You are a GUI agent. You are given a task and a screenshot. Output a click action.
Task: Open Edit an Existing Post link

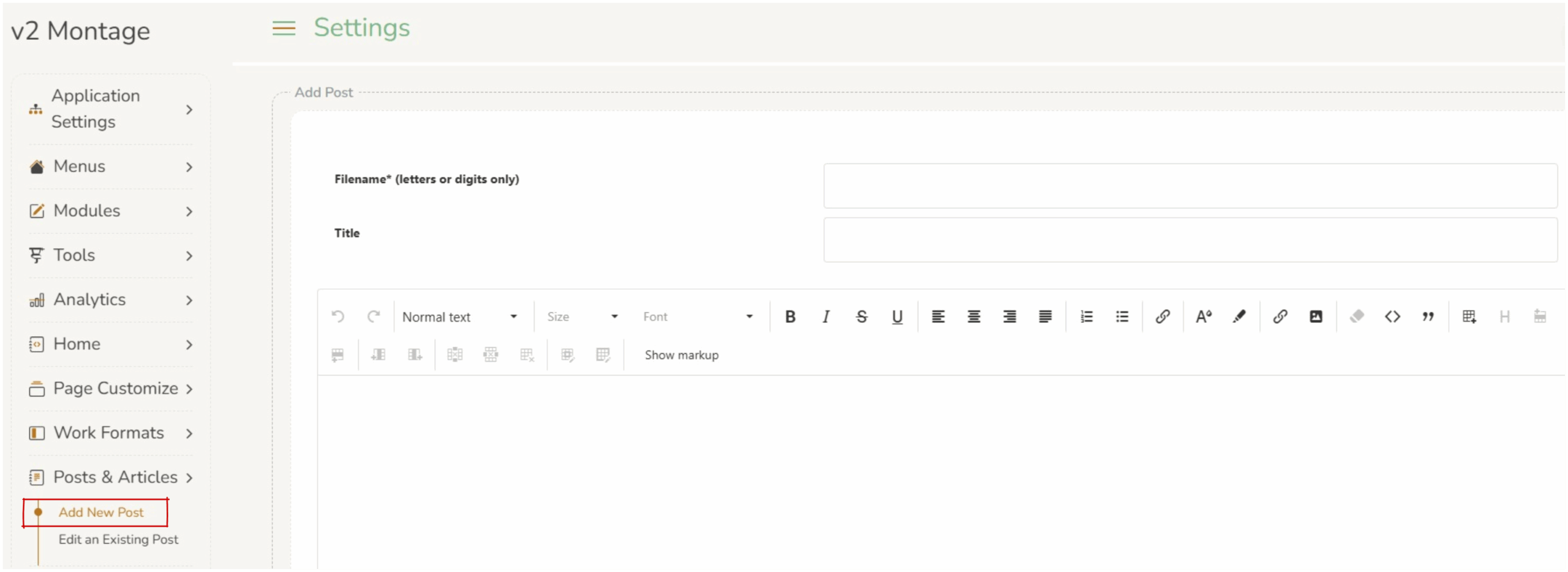pos(118,540)
